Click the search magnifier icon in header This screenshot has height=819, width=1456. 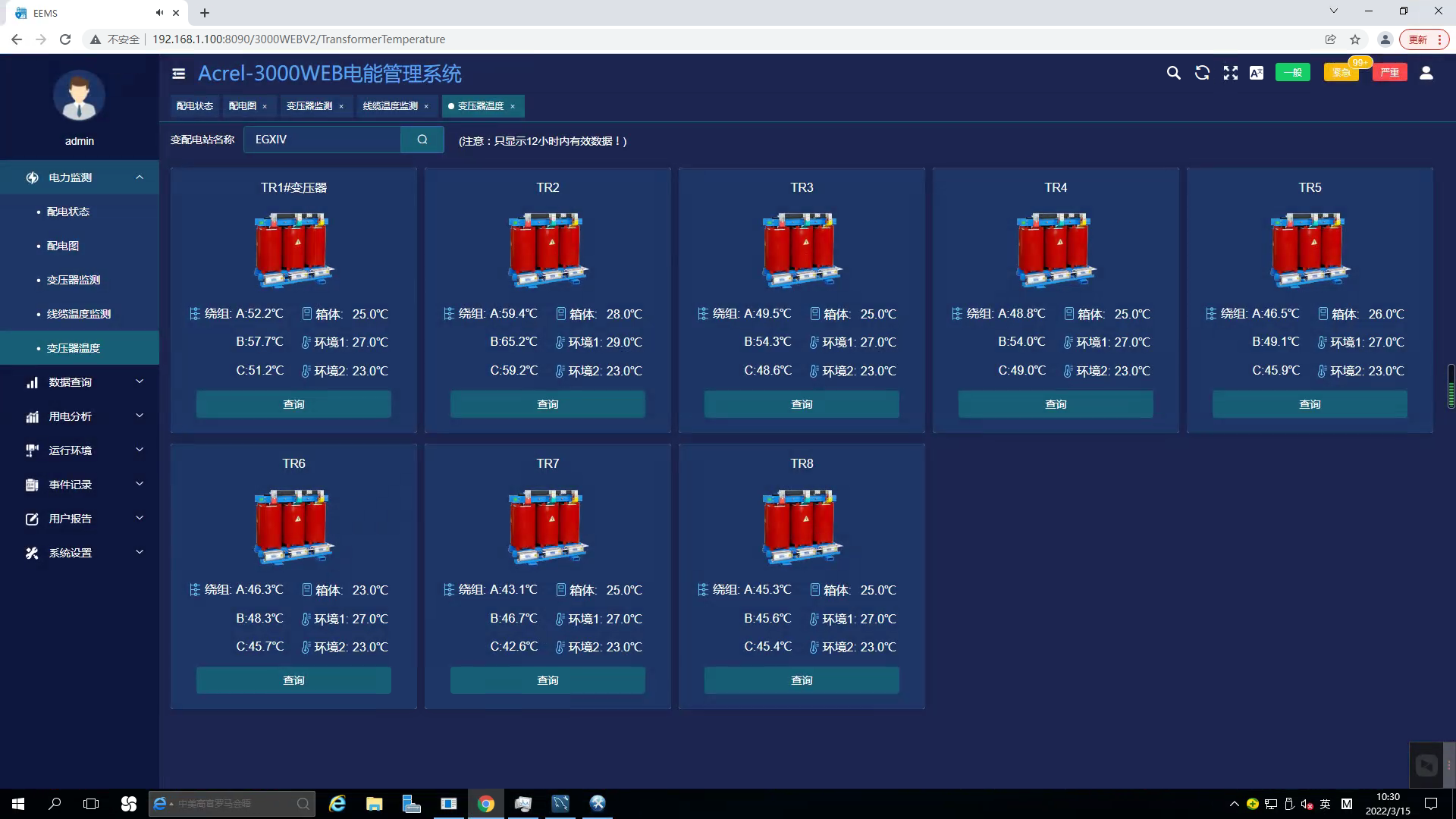(1173, 73)
